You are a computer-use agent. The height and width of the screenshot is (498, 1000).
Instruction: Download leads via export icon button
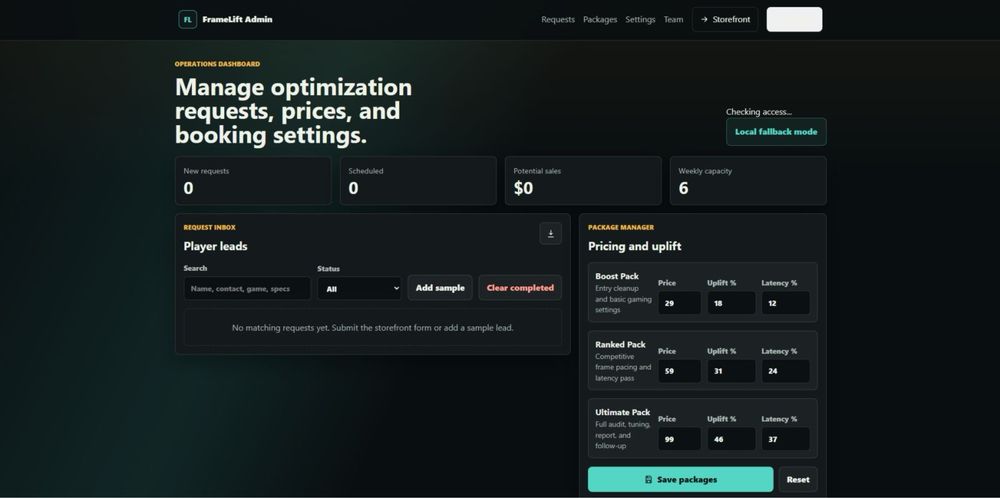(550, 233)
